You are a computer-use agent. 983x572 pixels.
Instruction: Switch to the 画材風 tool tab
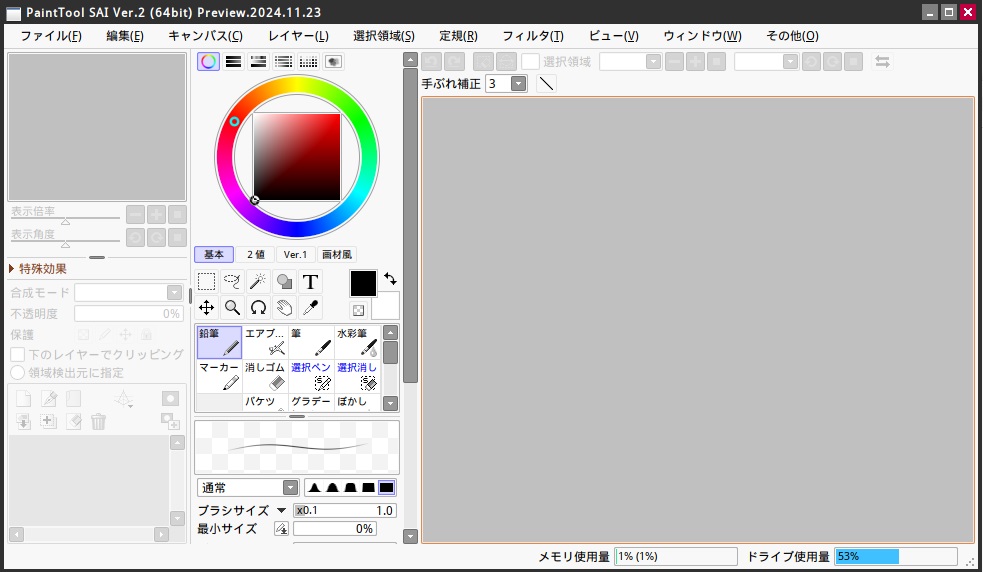point(337,255)
